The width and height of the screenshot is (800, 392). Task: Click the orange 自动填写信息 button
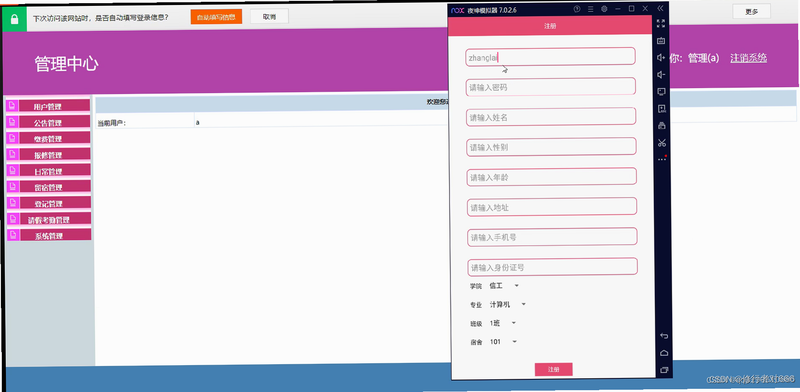tap(216, 16)
